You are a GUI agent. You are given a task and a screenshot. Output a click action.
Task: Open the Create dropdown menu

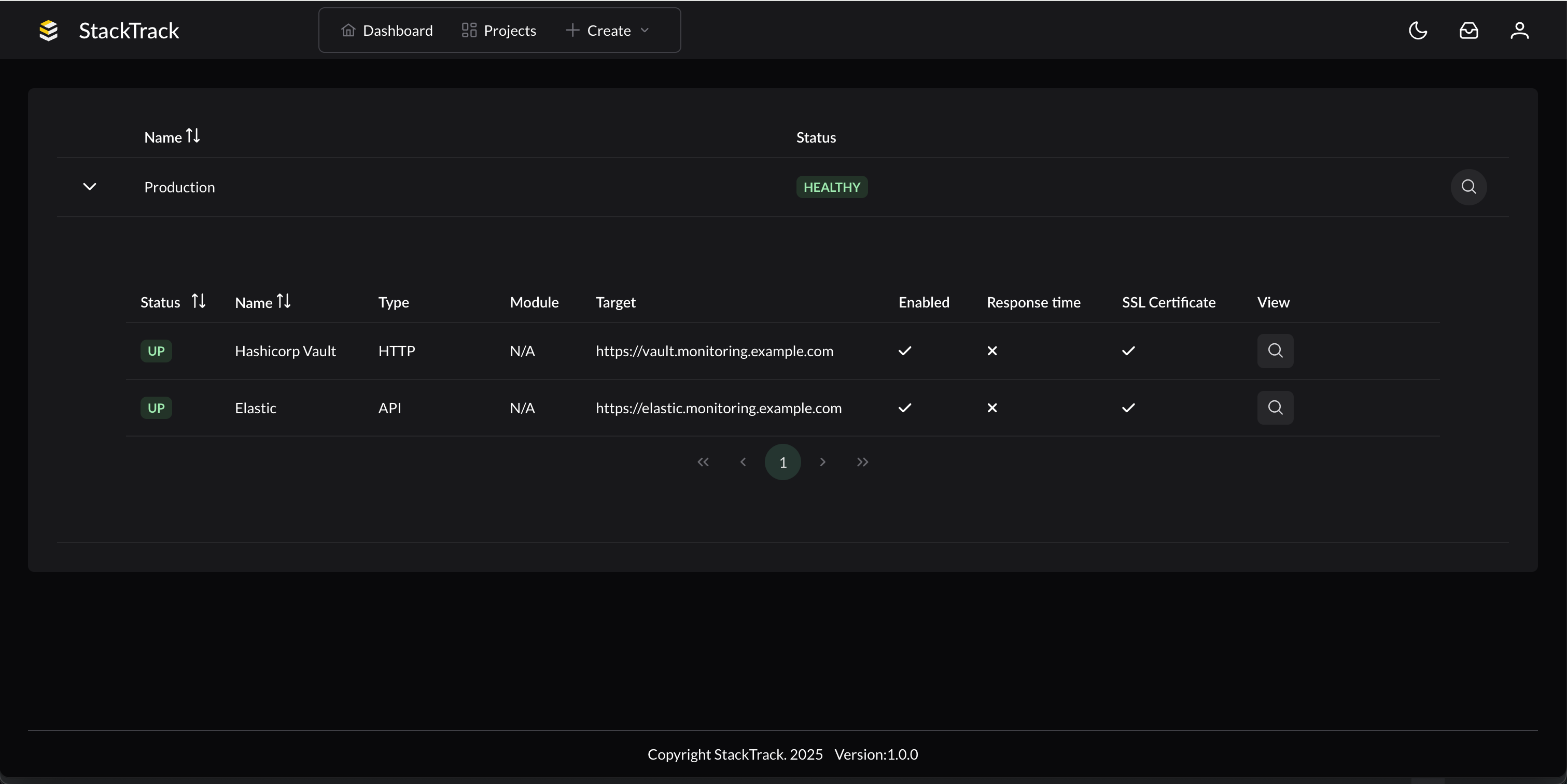tap(607, 30)
